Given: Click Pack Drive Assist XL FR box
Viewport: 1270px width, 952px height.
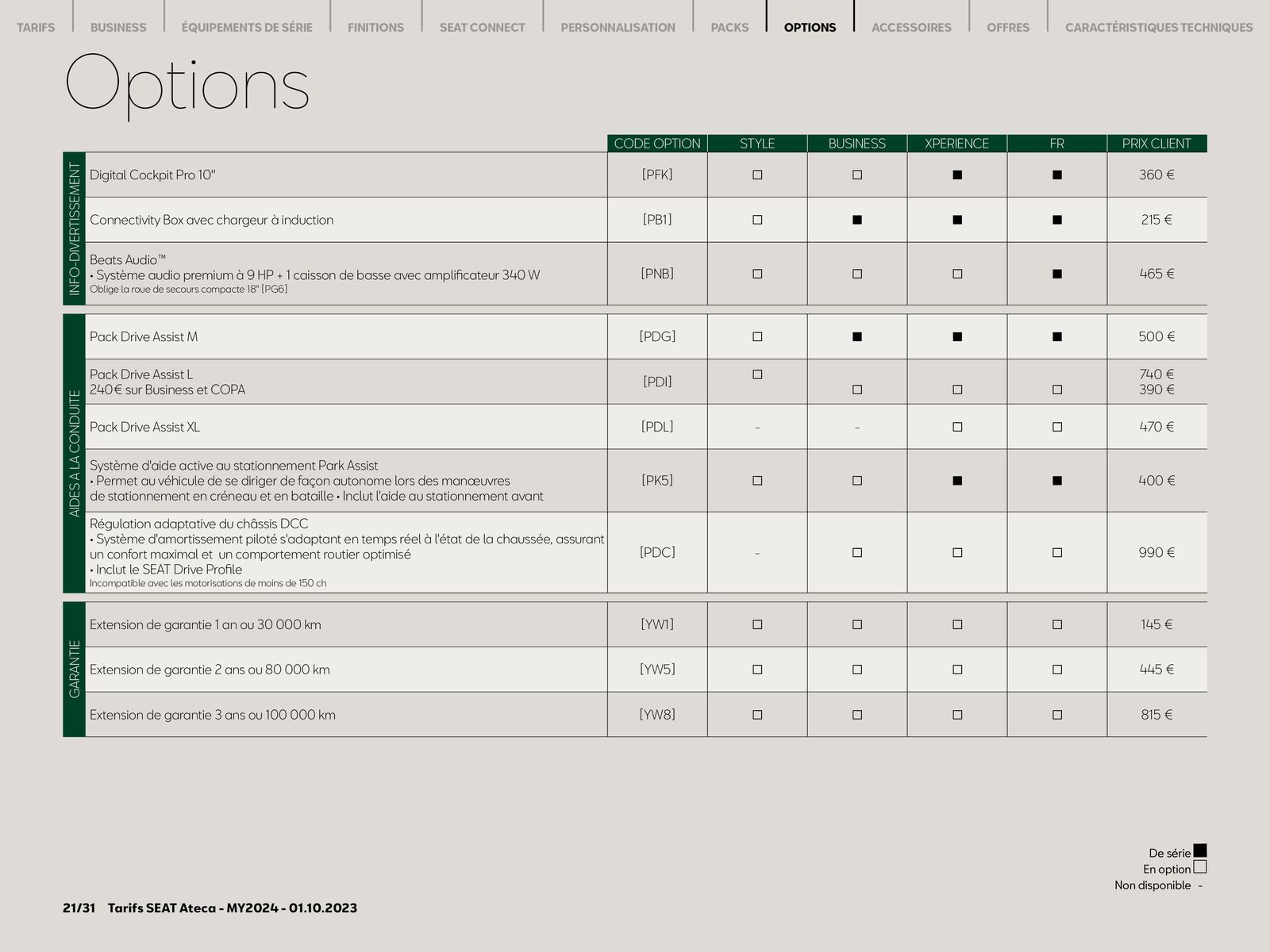Looking at the screenshot, I should pos(1057,427).
